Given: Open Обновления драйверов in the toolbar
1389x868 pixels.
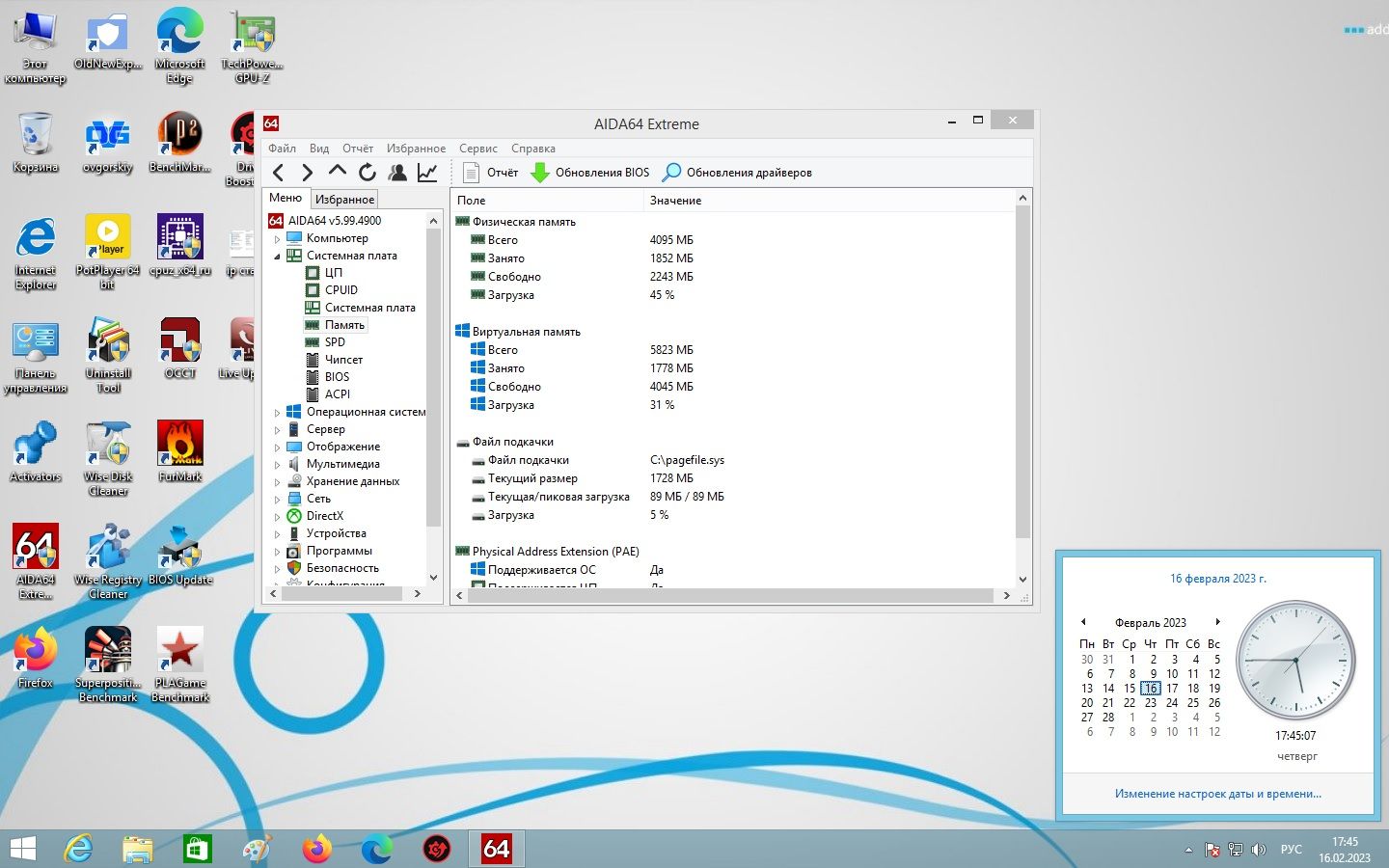Looking at the screenshot, I should 738,173.
